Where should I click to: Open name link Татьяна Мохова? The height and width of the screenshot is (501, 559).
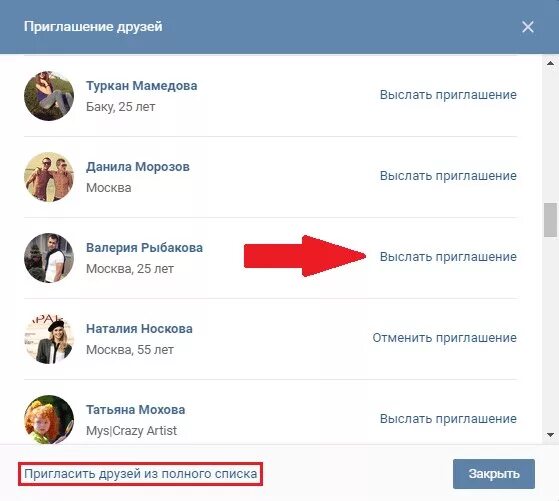point(135,409)
